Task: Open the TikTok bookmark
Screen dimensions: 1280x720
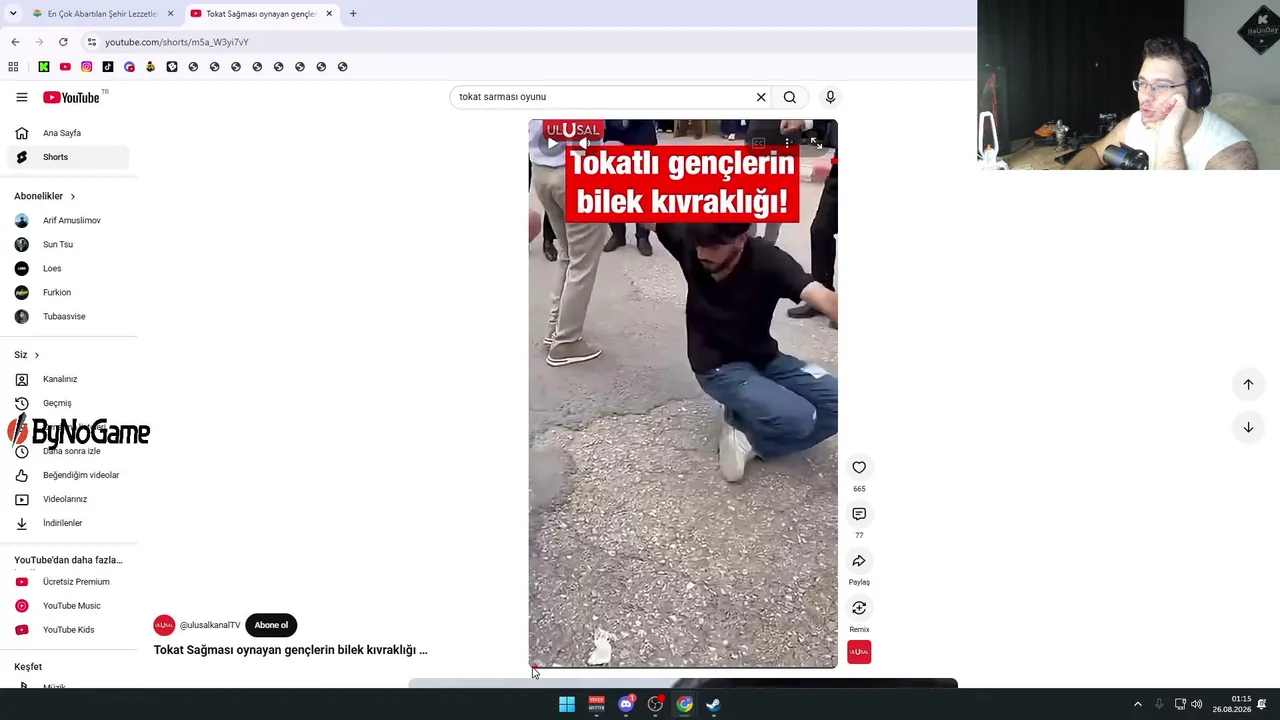Action: coord(108,67)
